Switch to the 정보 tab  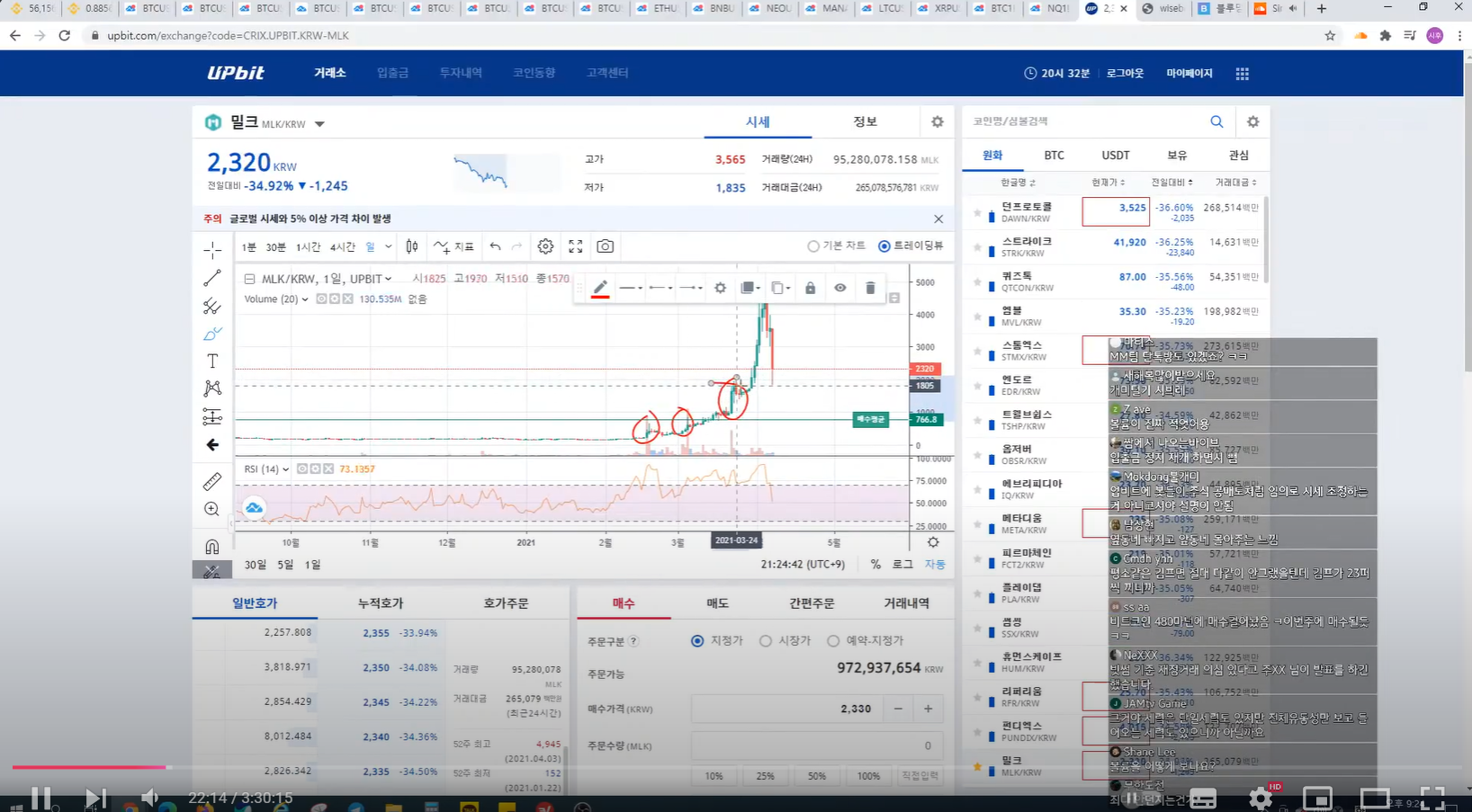click(x=865, y=121)
